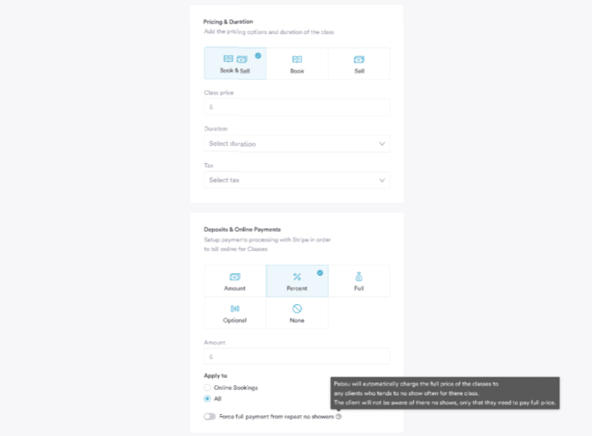Select the Book & Sell pricing option

point(235,63)
